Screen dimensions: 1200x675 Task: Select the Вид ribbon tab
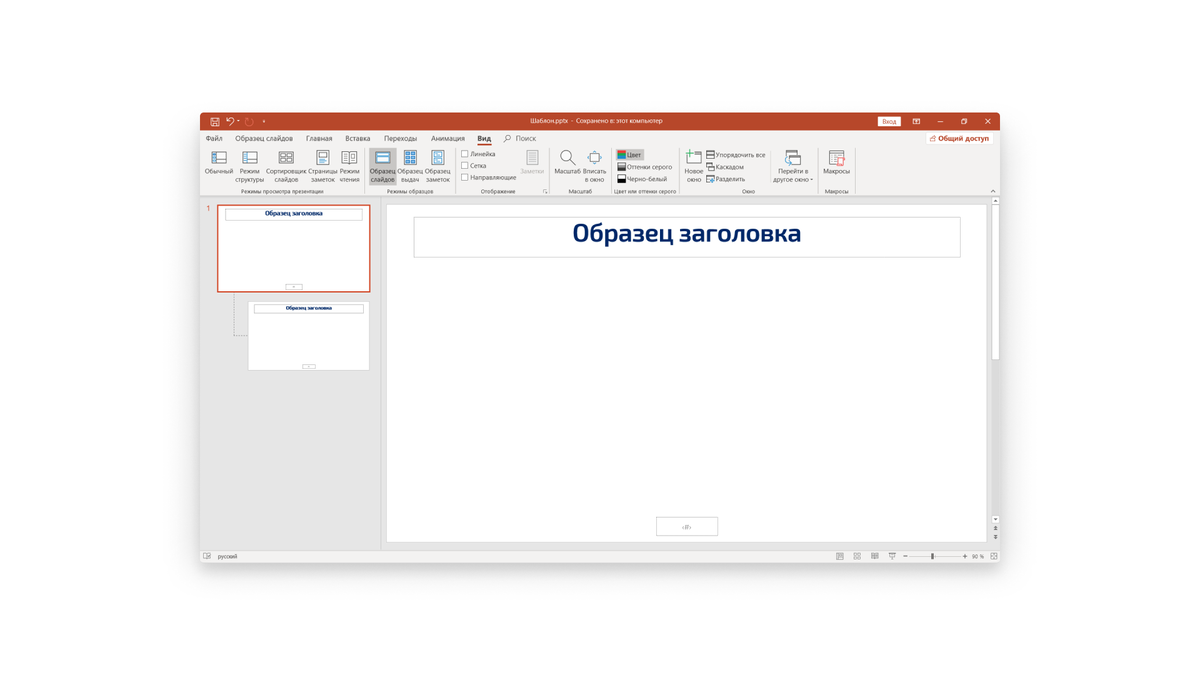484,139
